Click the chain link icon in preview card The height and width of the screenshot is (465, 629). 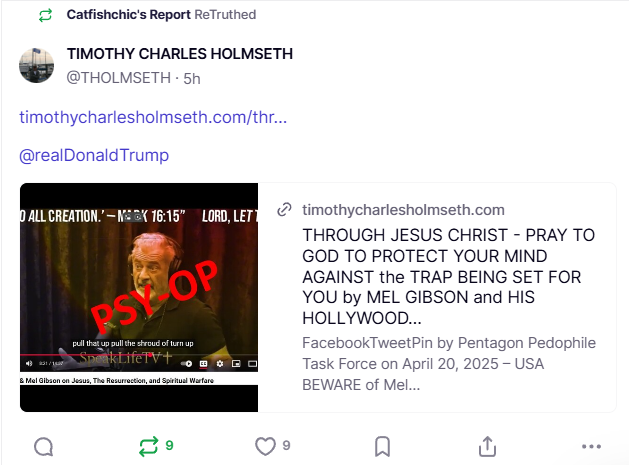pyautogui.click(x=284, y=209)
